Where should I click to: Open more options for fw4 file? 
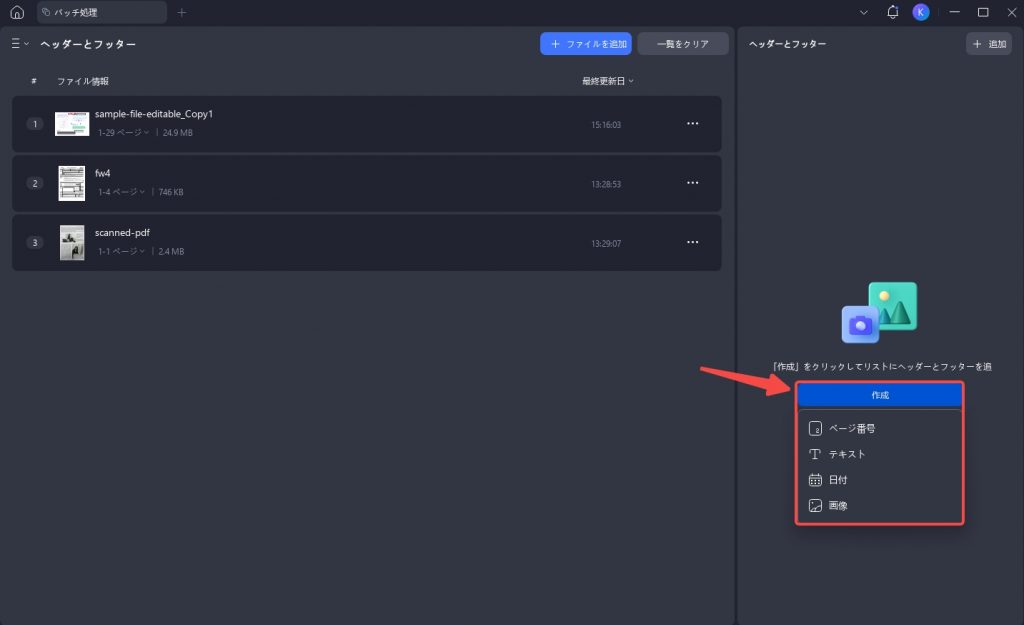pos(692,183)
